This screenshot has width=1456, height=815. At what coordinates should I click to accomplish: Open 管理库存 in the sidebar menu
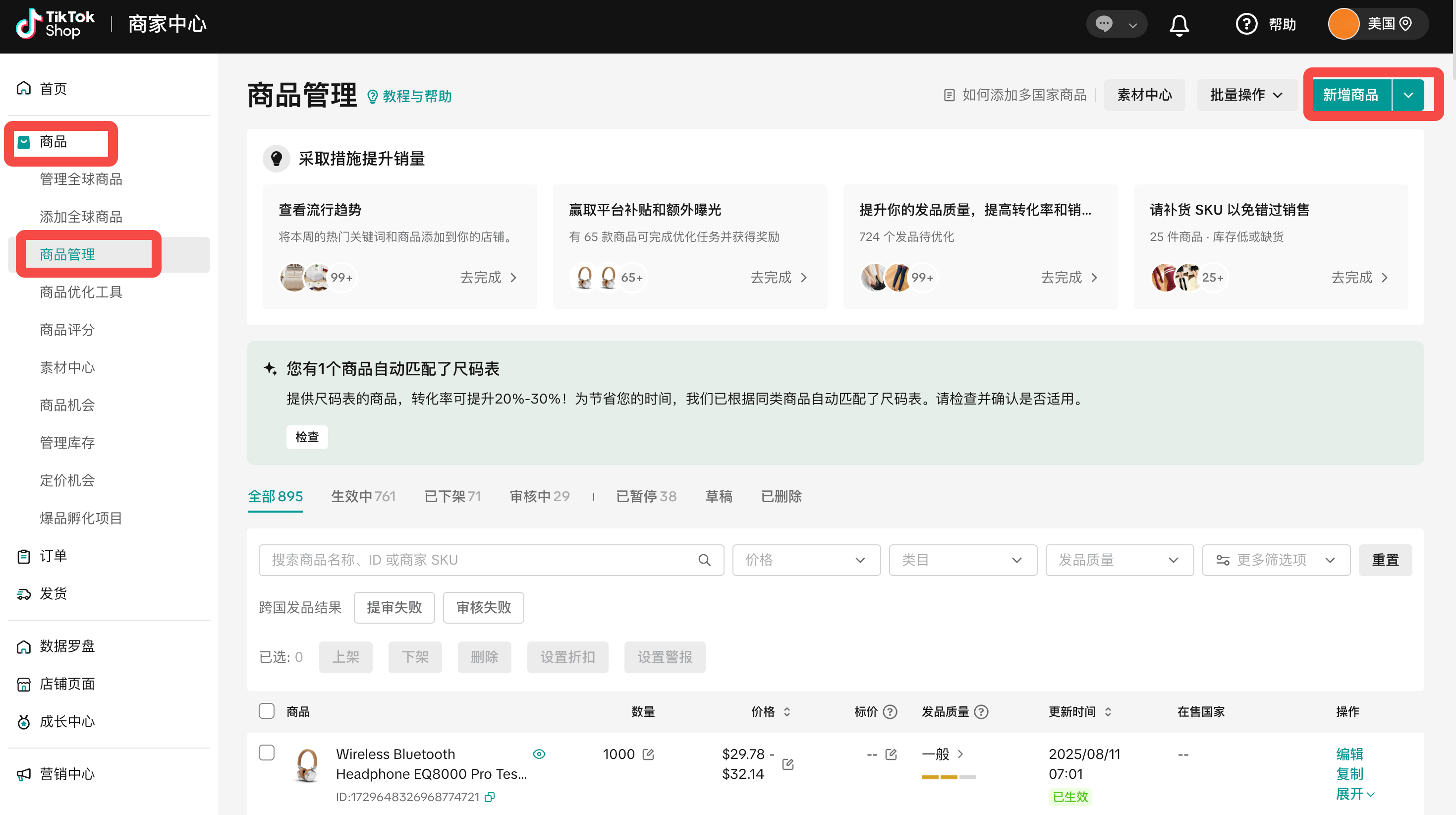coord(67,443)
